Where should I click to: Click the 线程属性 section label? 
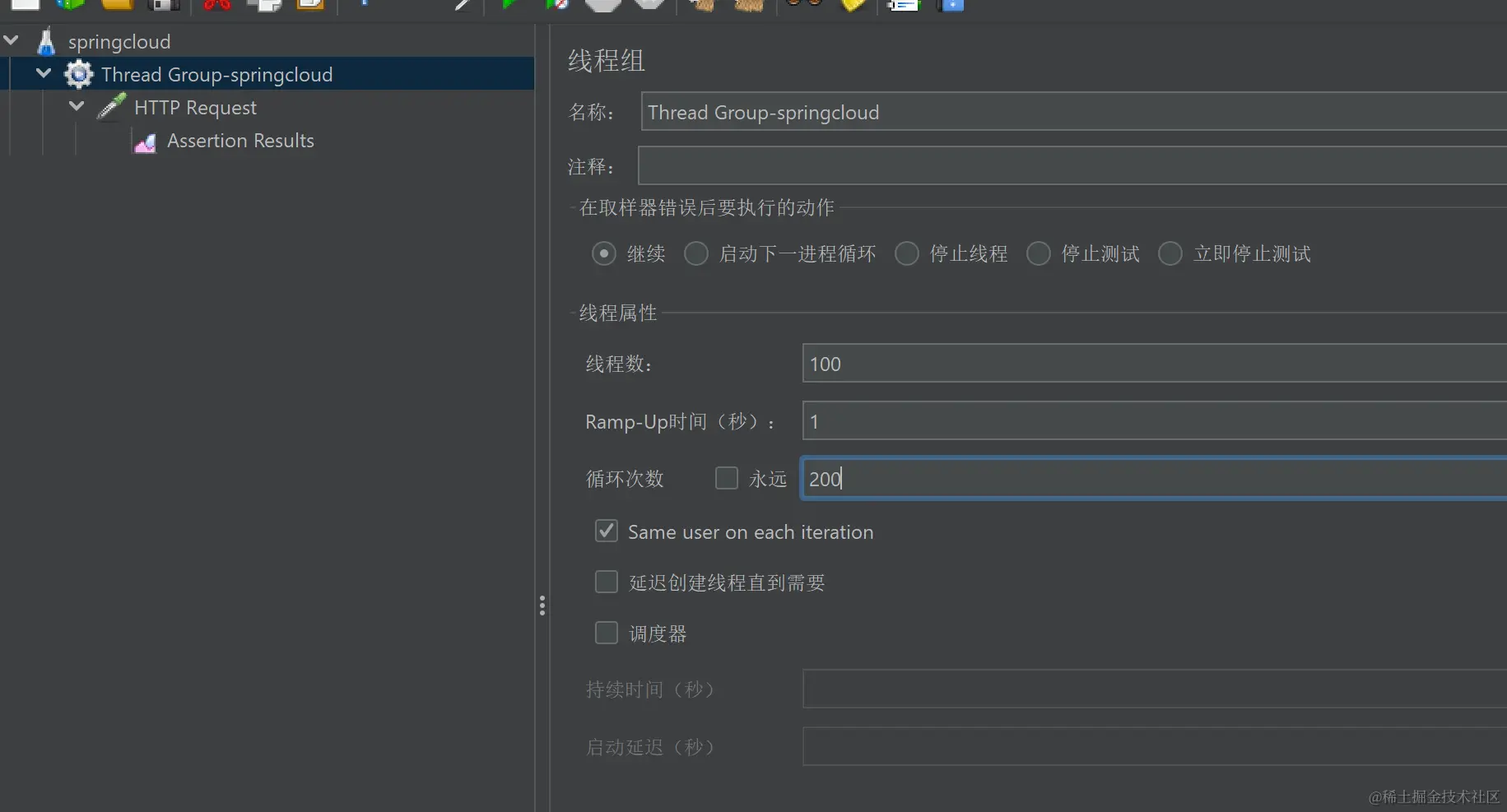tap(618, 313)
